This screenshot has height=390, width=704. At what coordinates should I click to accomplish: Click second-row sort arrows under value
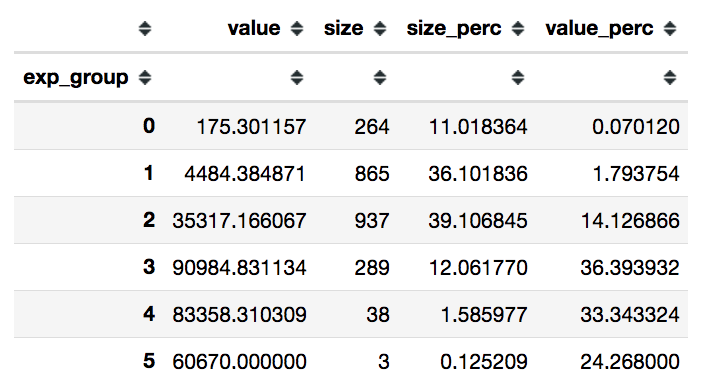[296, 78]
